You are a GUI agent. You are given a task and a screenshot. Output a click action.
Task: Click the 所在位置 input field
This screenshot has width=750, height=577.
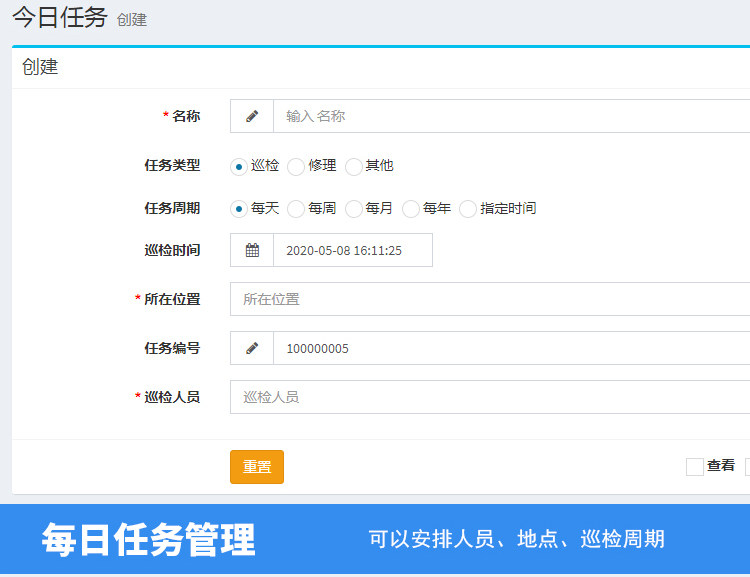(490, 299)
